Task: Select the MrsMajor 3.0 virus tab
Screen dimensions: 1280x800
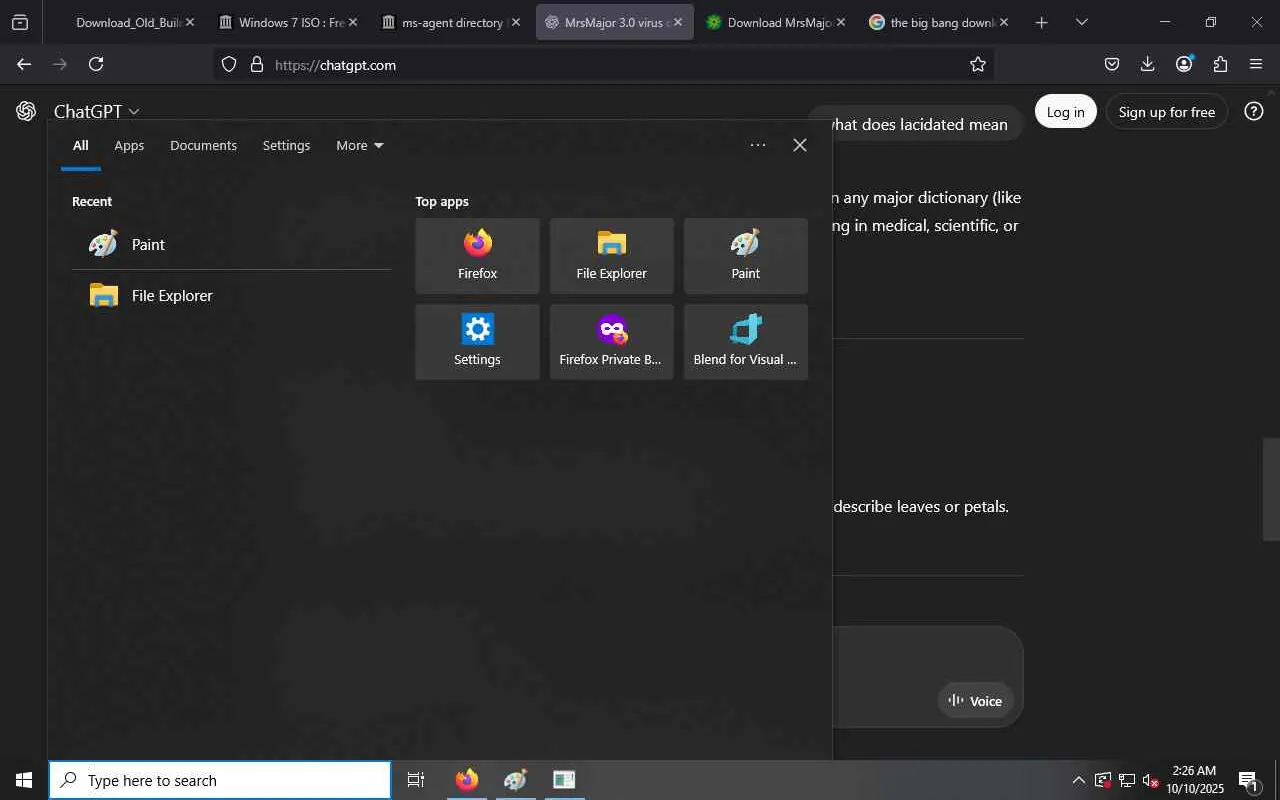Action: (614, 22)
